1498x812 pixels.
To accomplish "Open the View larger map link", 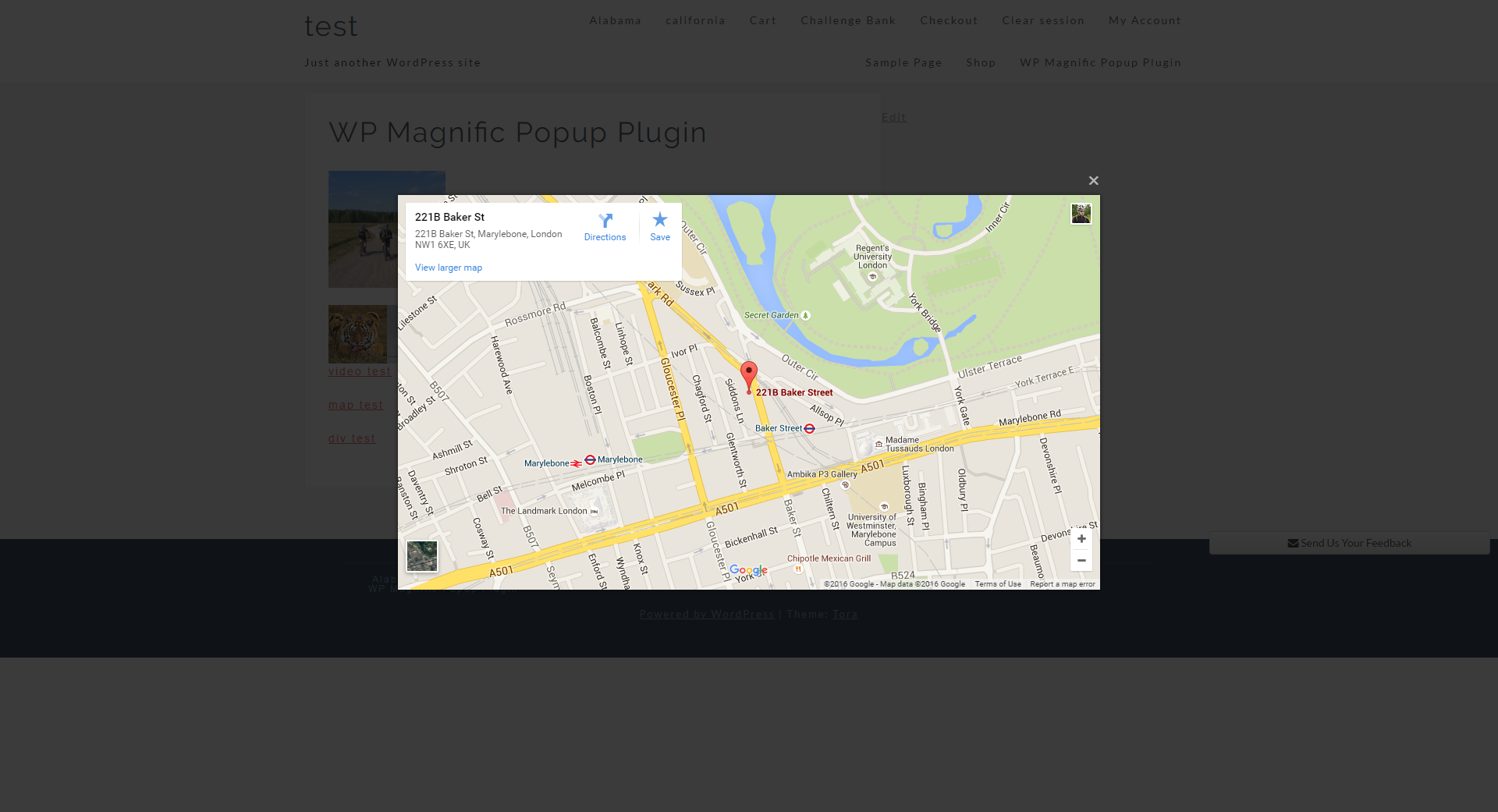I will tap(449, 268).
